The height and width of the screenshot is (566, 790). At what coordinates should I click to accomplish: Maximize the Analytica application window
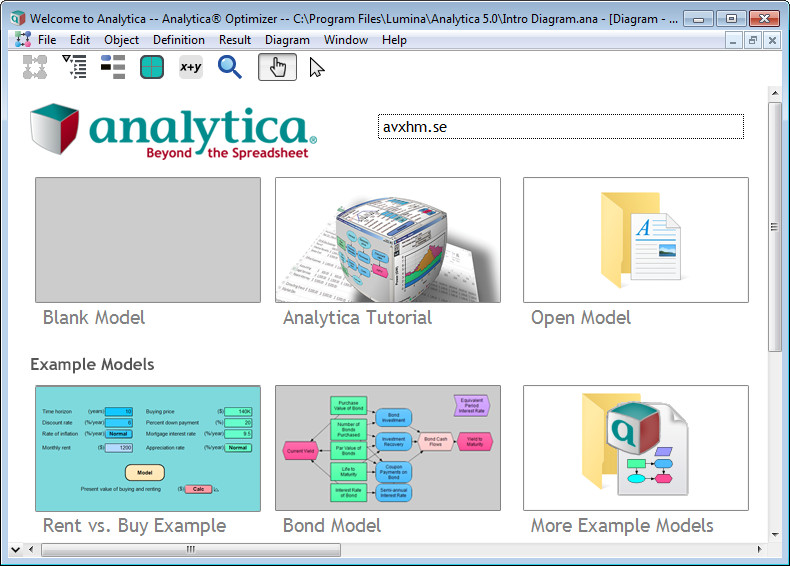(731, 19)
